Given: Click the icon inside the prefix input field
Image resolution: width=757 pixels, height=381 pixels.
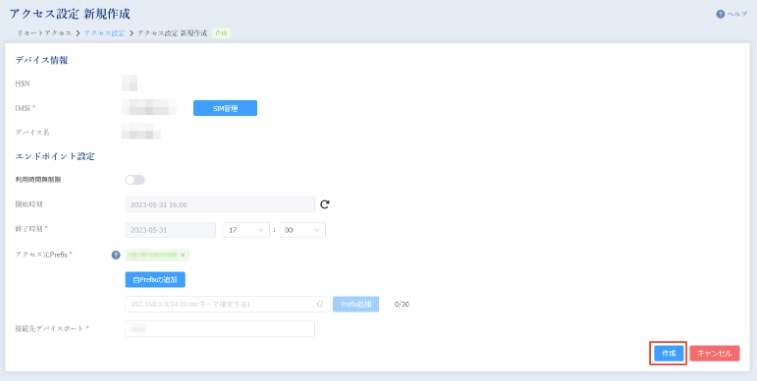Looking at the screenshot, I should pyautogui.click(x=320, y=304).
